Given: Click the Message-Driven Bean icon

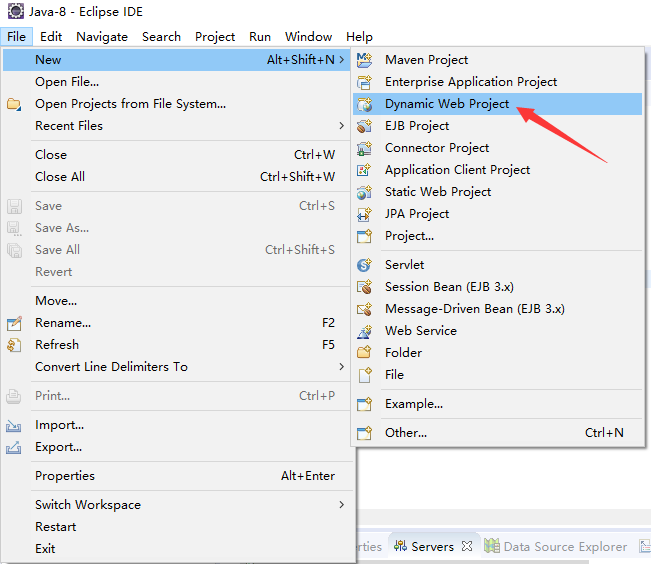Looking at the screenshot, I should click(364, 309).
